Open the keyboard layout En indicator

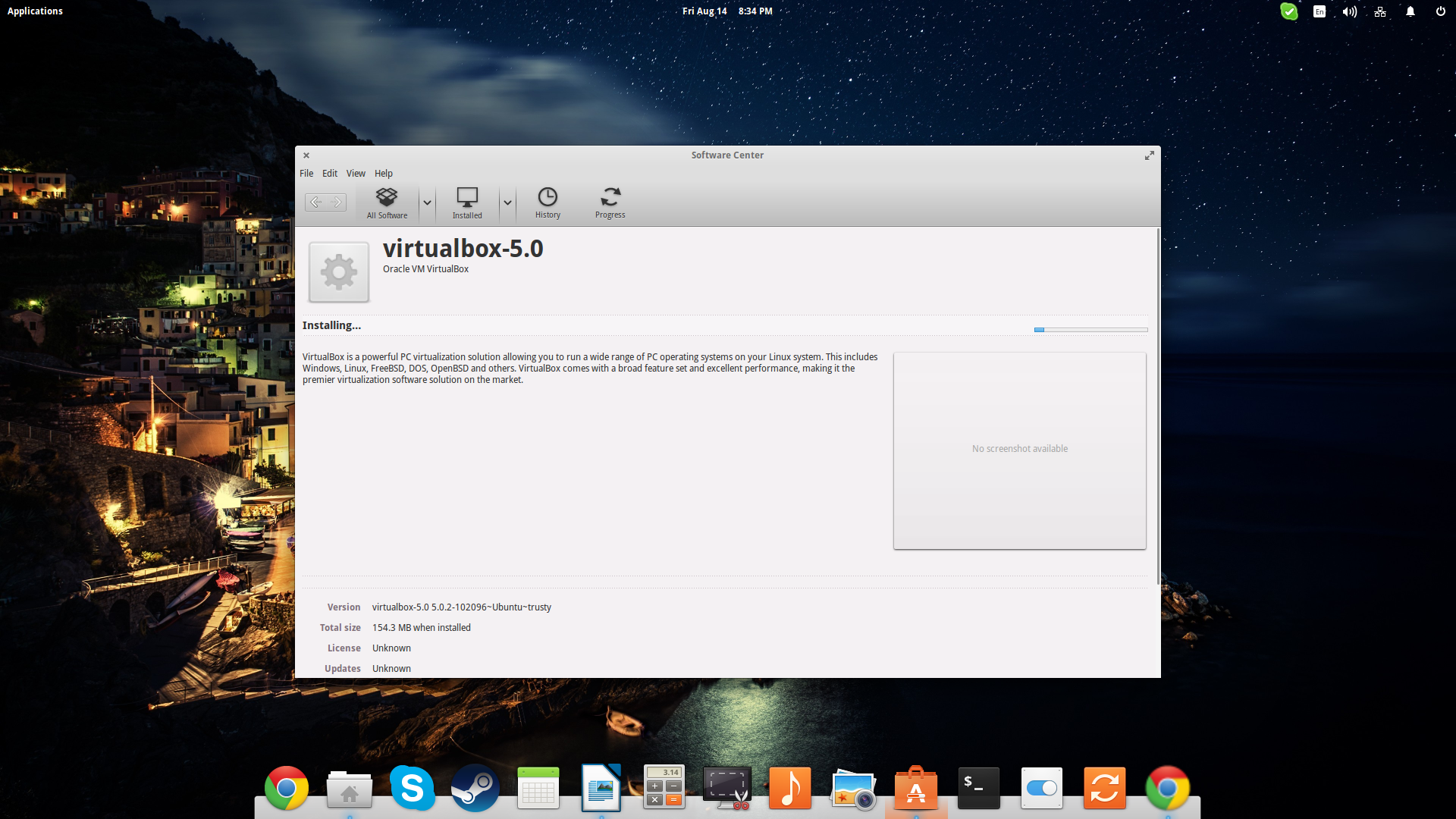tap(1319, 11)
